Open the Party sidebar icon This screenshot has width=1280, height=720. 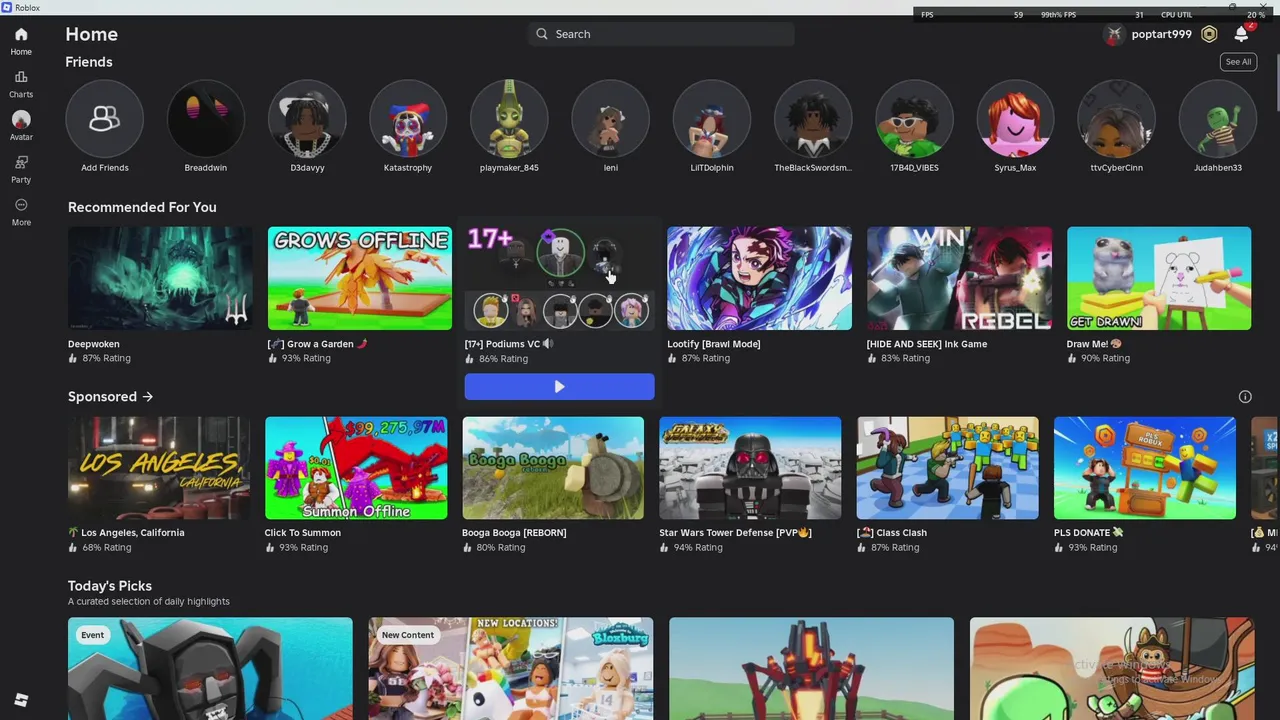21,162
